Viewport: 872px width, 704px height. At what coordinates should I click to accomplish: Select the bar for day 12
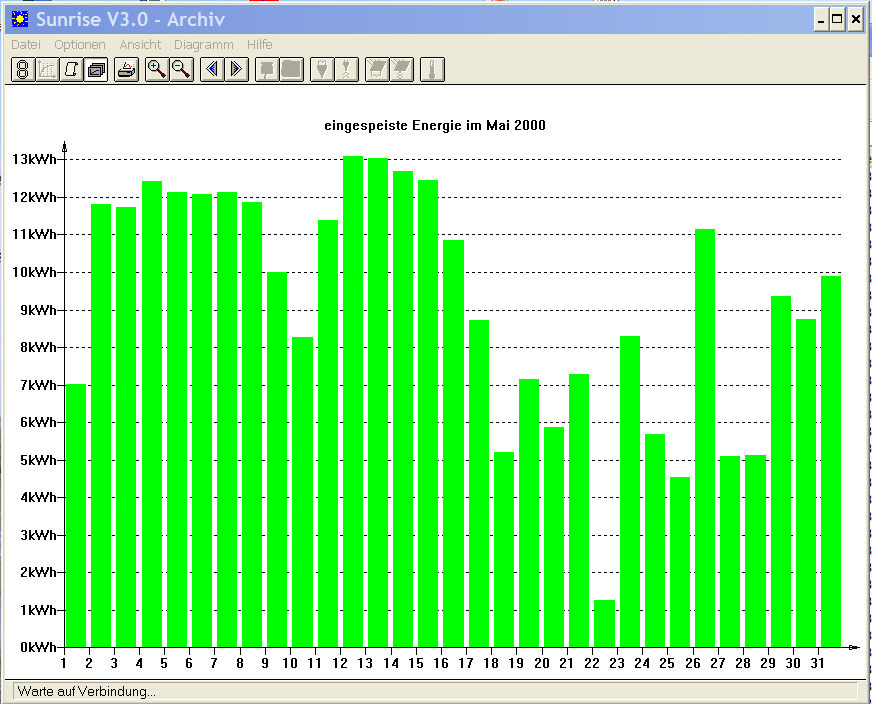(x=353, y=401)
